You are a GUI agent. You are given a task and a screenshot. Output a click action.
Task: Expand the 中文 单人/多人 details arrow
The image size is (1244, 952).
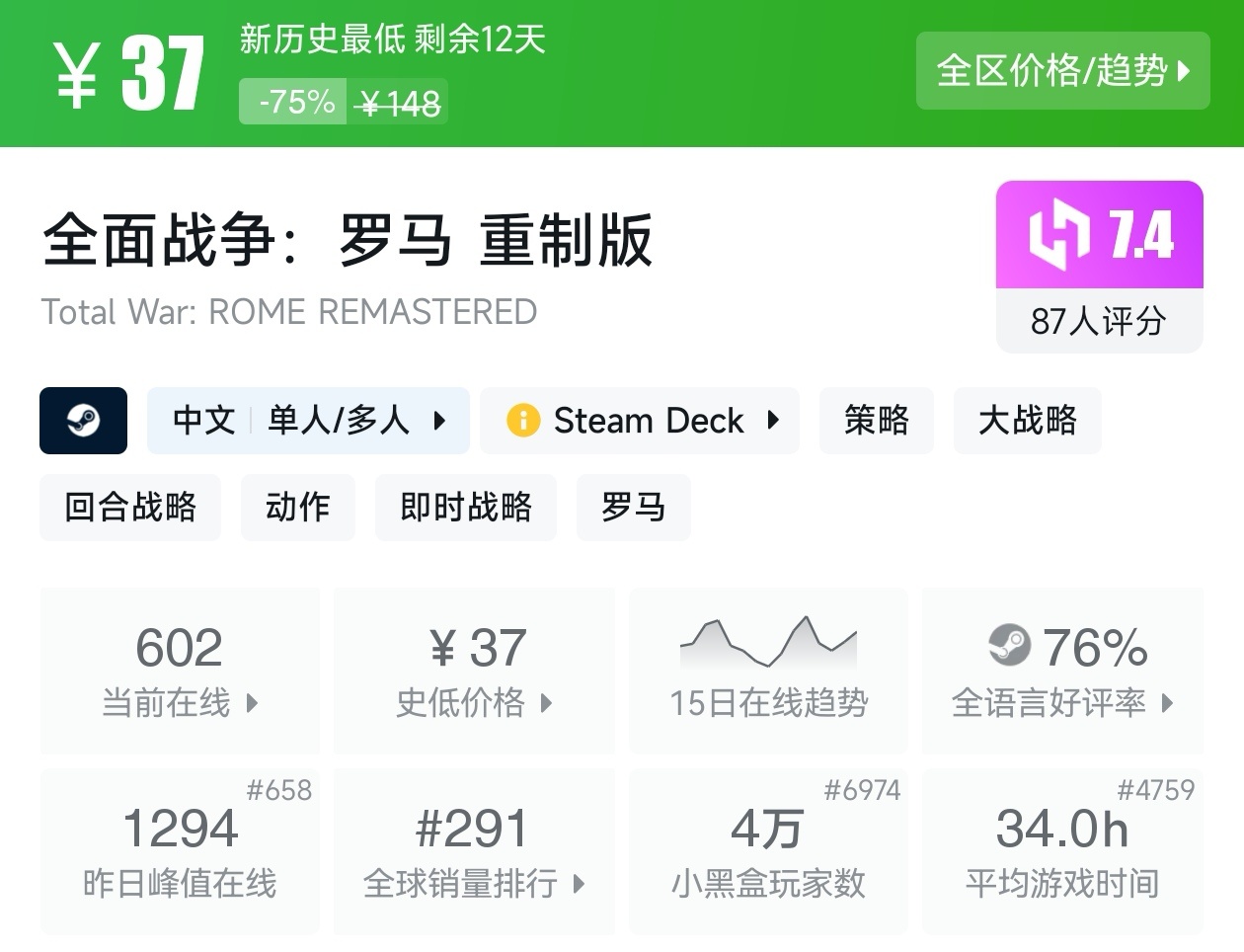pos(440,421)
